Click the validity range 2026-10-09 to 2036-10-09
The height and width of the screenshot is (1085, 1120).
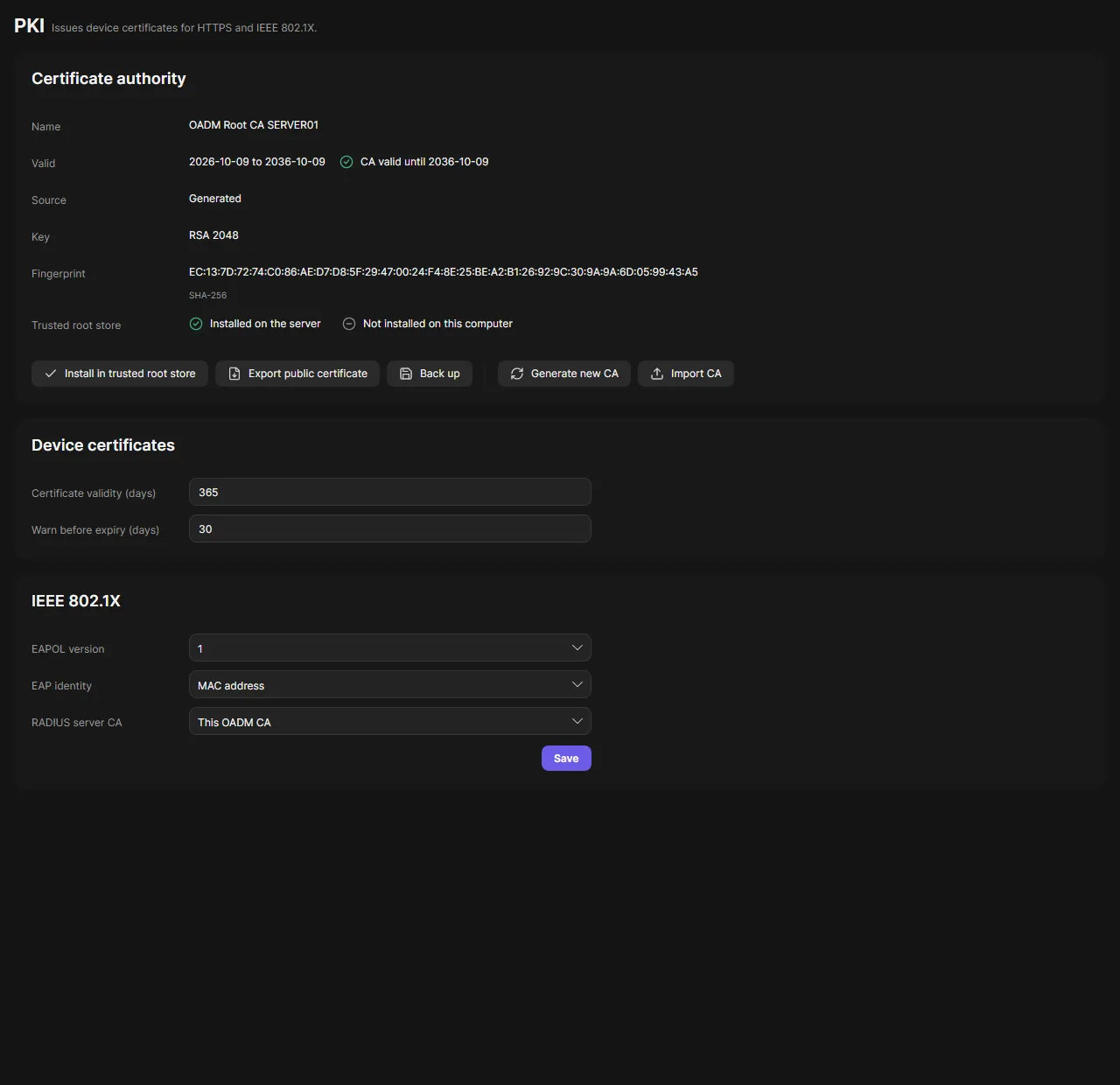pos(257,162)
